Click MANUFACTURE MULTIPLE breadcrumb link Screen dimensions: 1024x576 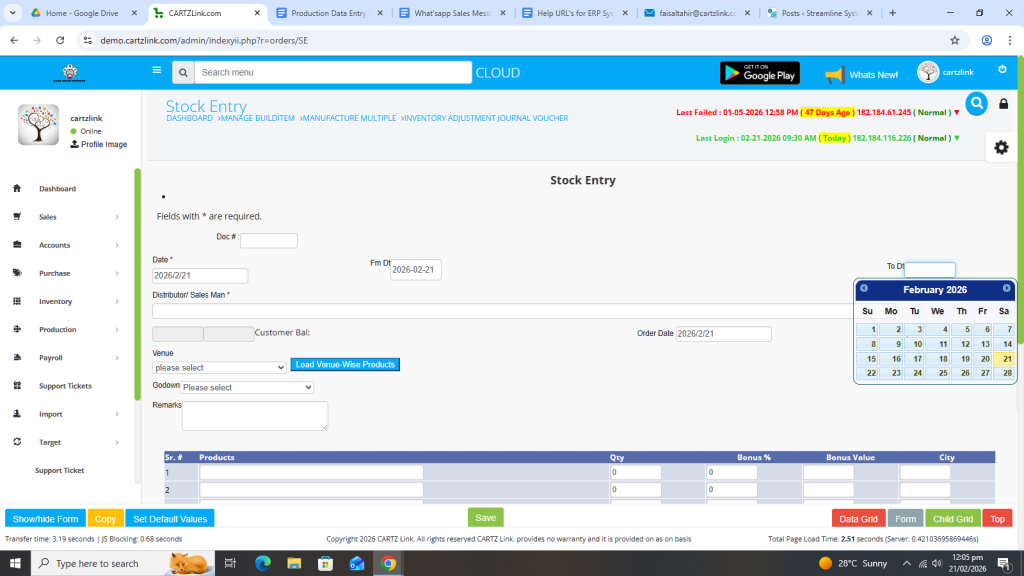pyautogui.click(x=349, y=118)
